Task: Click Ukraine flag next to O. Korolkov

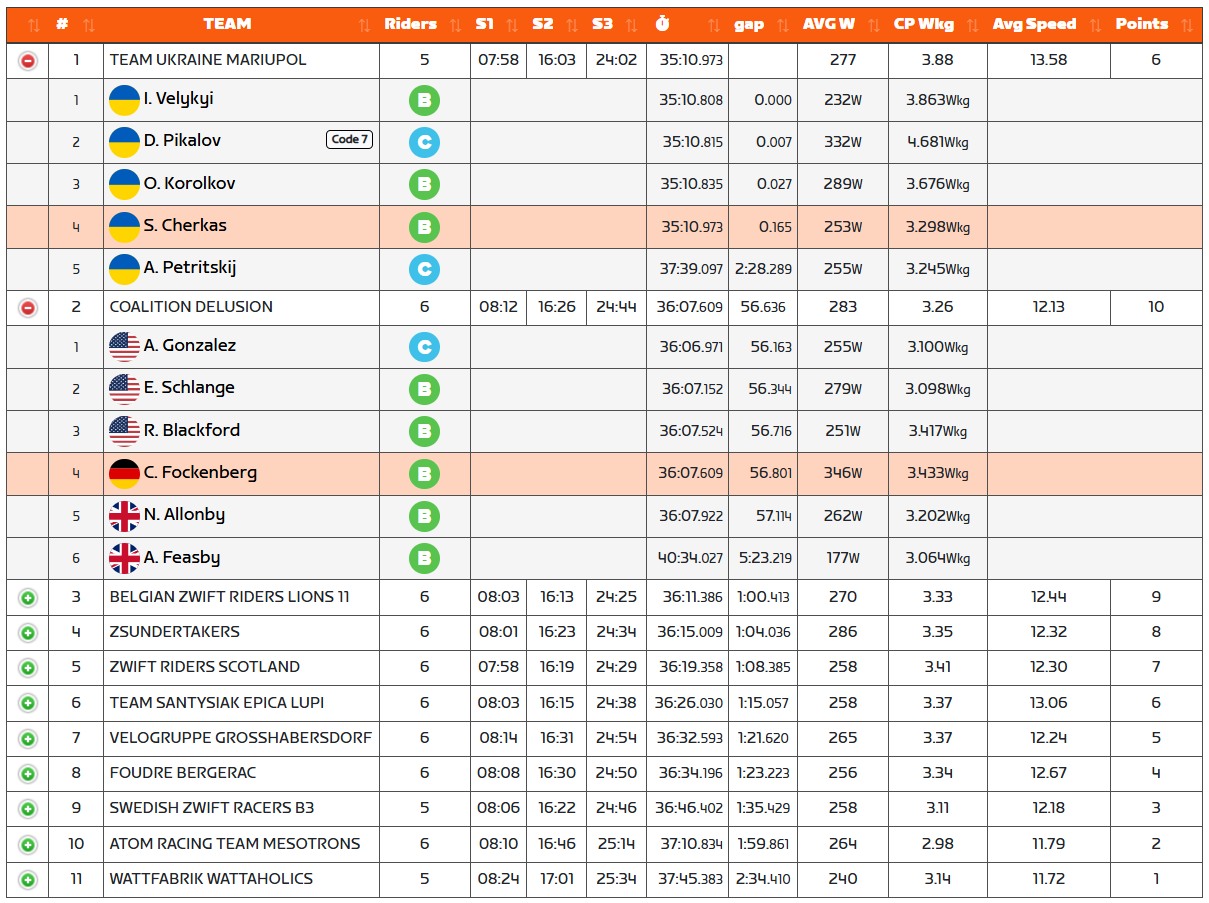Action: pyautogui.click(x=124, y=185)
